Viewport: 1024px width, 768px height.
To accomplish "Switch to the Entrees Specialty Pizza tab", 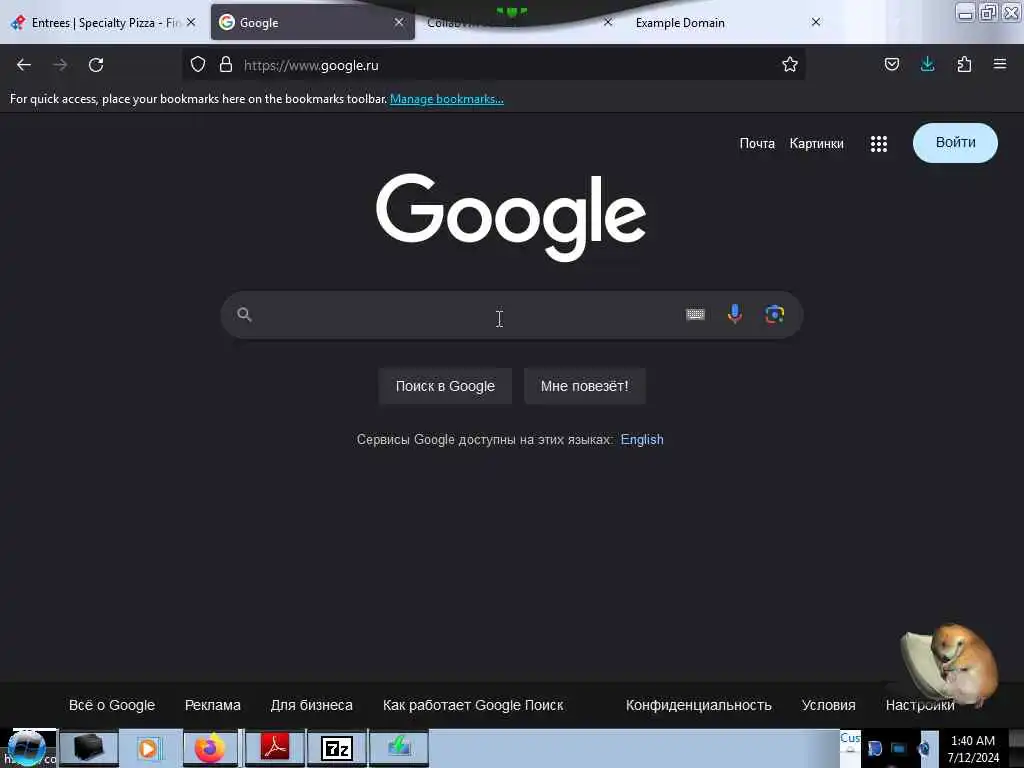I will [104, 23].
